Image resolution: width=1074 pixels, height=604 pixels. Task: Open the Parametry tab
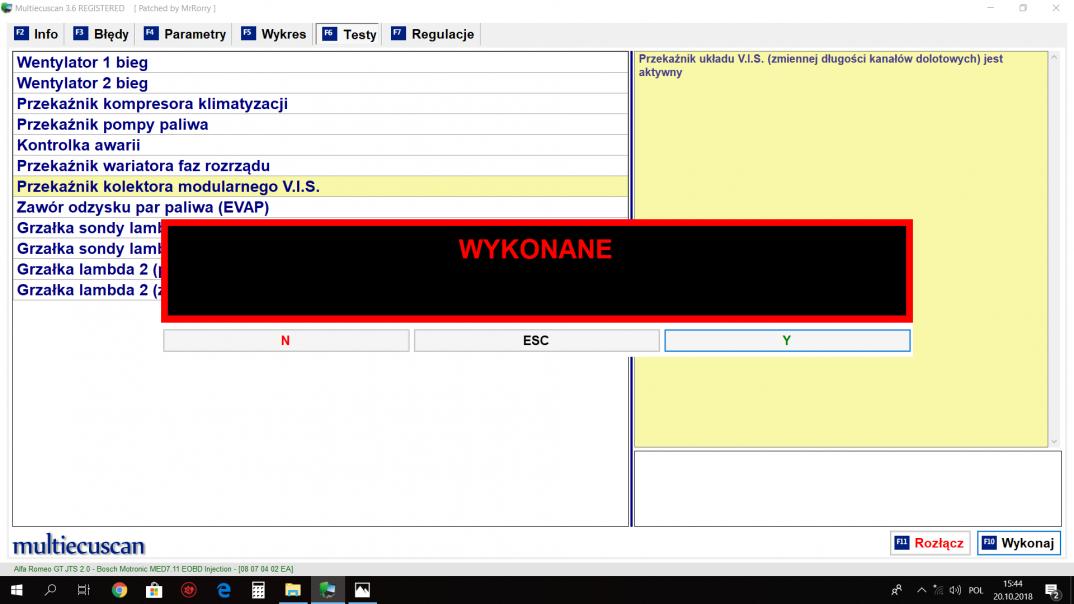[185, 34]
